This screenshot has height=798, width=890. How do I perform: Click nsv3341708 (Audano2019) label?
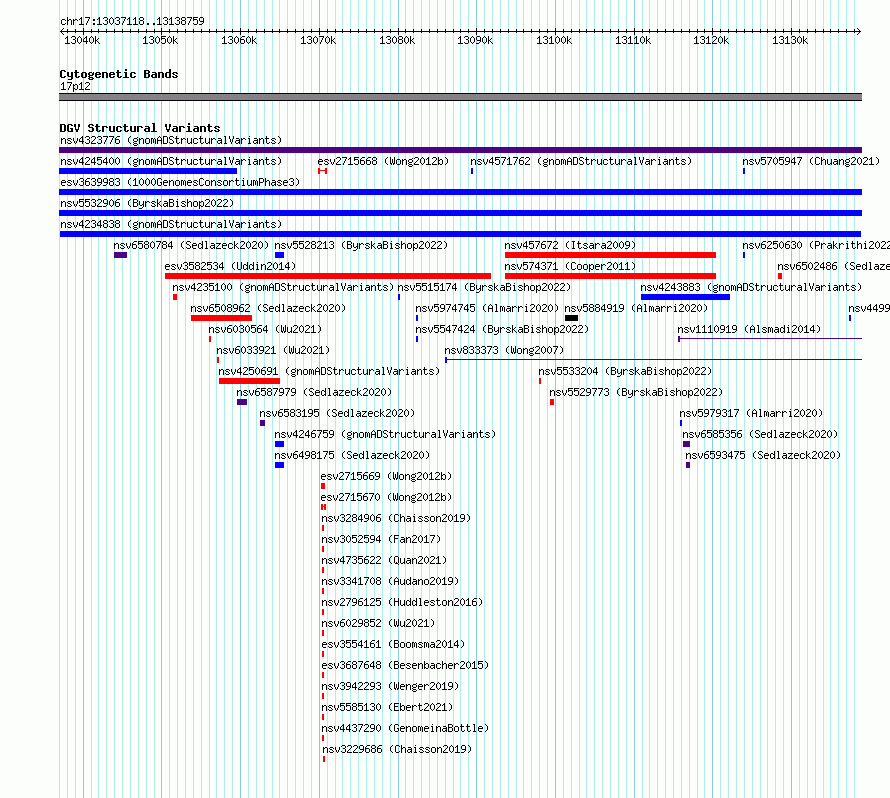(x=390, y=581)
